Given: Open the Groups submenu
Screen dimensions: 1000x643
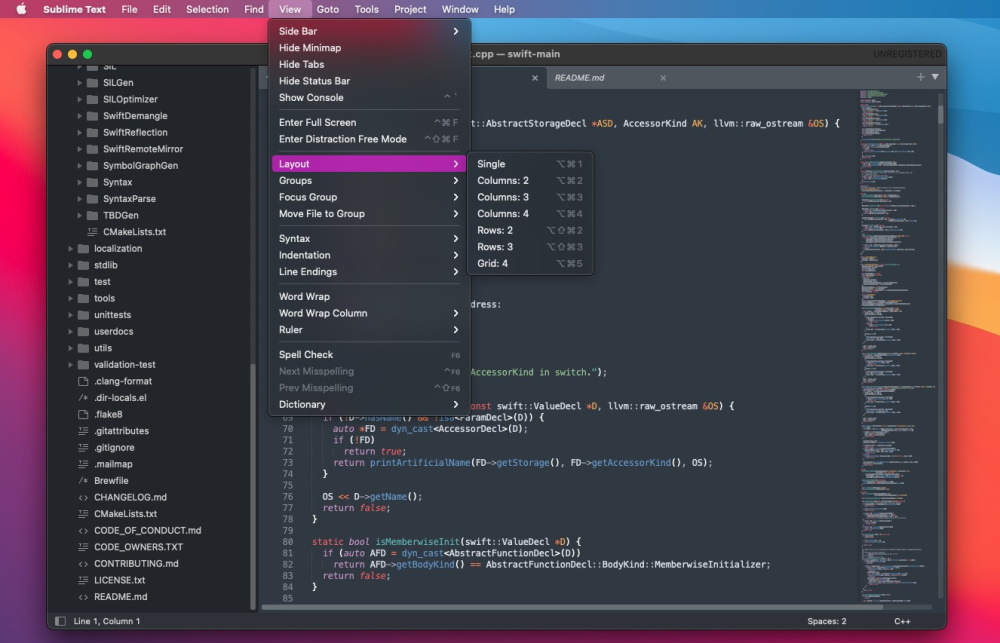Looking at the screenshot, I should pyautogui.click(x=369, y=181).
